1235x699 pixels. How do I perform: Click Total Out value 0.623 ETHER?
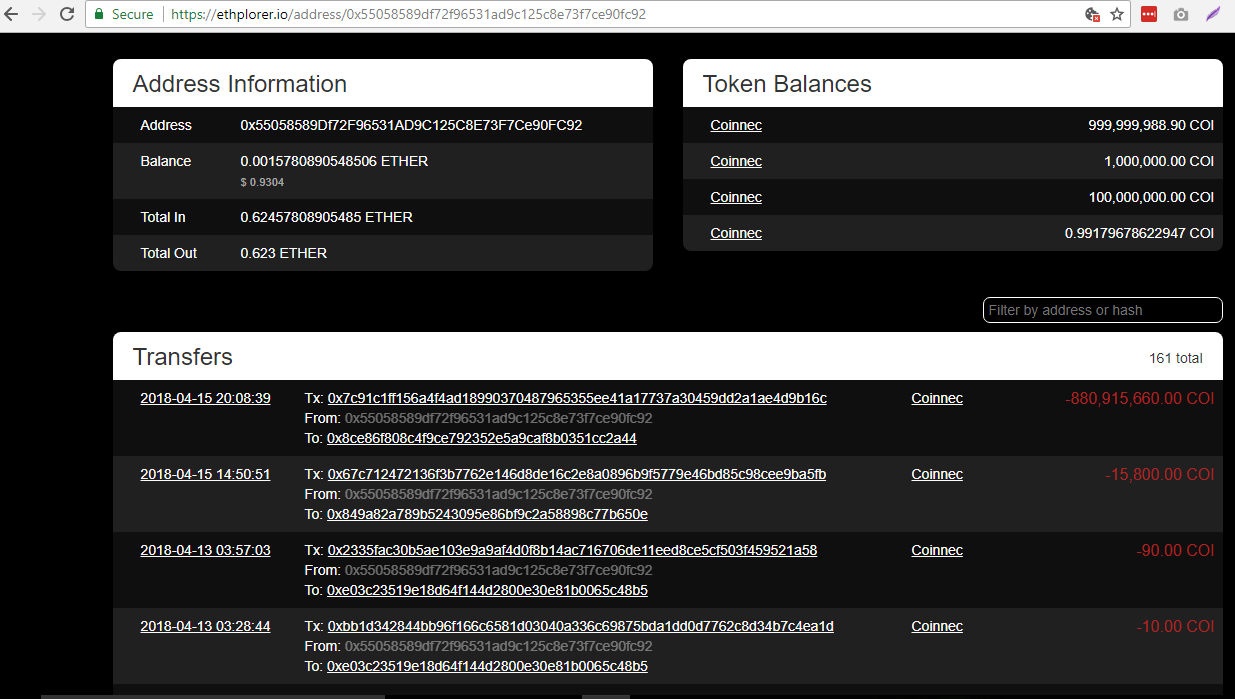[x=283, y=253]
